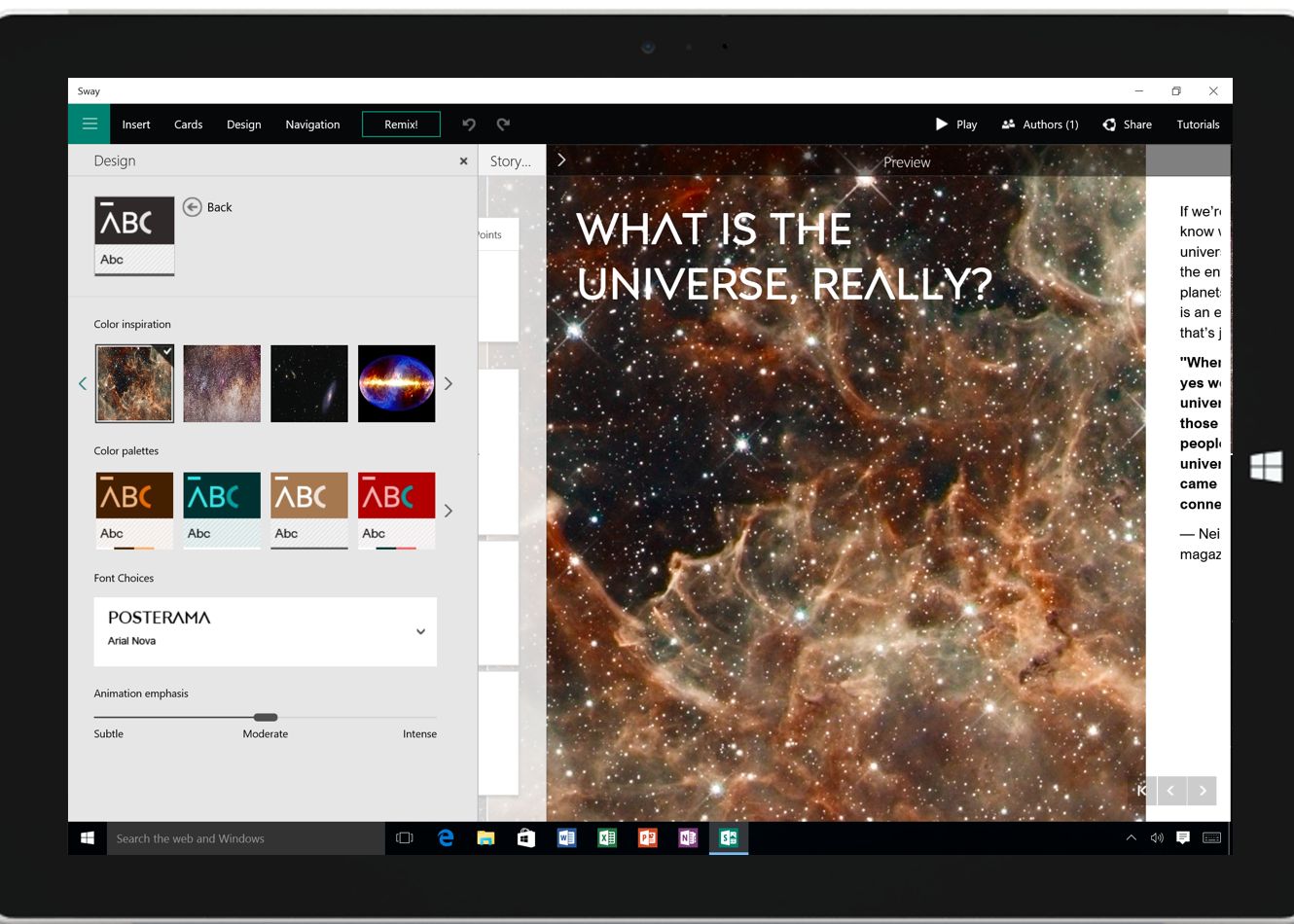Click the volume icon in system tray

[1157, 837]
